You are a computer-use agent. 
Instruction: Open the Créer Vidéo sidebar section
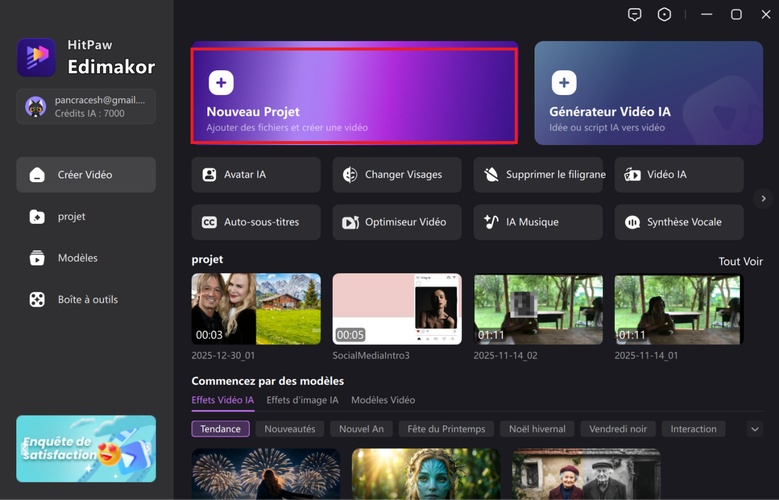(86, 175)
